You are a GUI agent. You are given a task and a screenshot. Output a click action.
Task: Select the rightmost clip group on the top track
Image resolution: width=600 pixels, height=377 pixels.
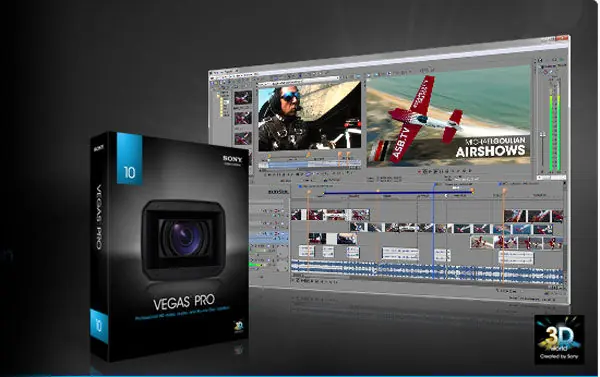(x=534, y=216)
